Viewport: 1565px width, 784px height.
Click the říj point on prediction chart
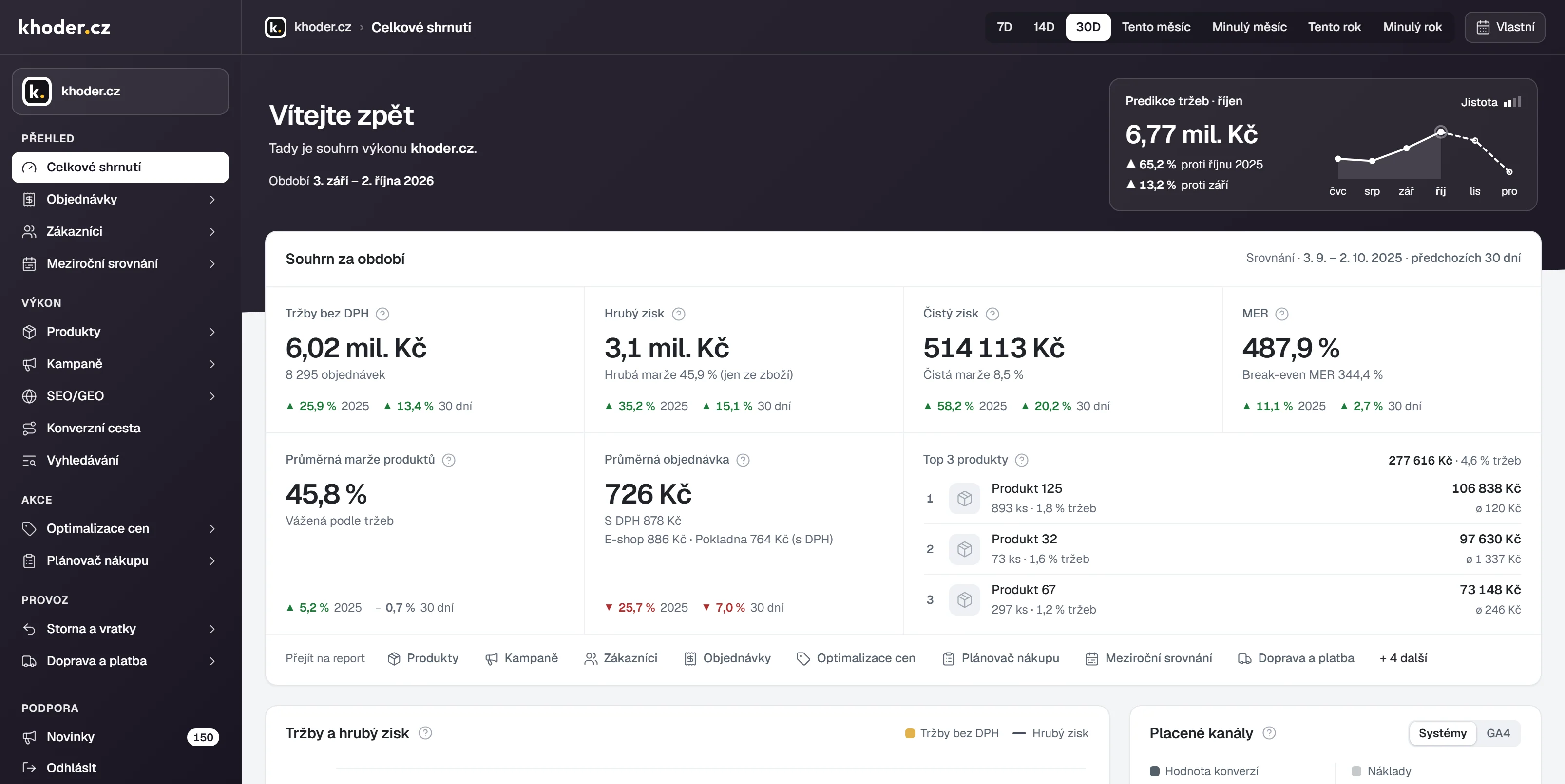click(1440, 131)
